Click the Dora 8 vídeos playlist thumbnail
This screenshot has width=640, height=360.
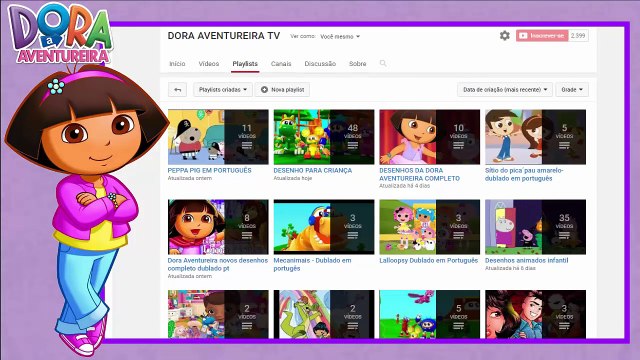pos(218,227)
